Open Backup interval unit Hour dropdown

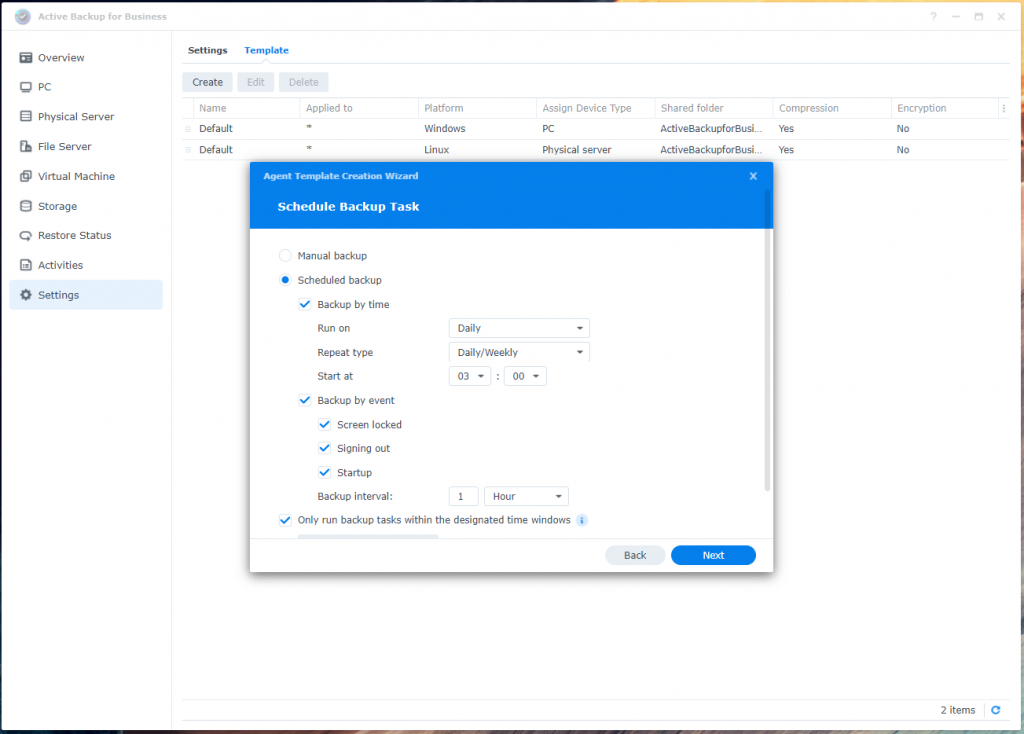526,496
